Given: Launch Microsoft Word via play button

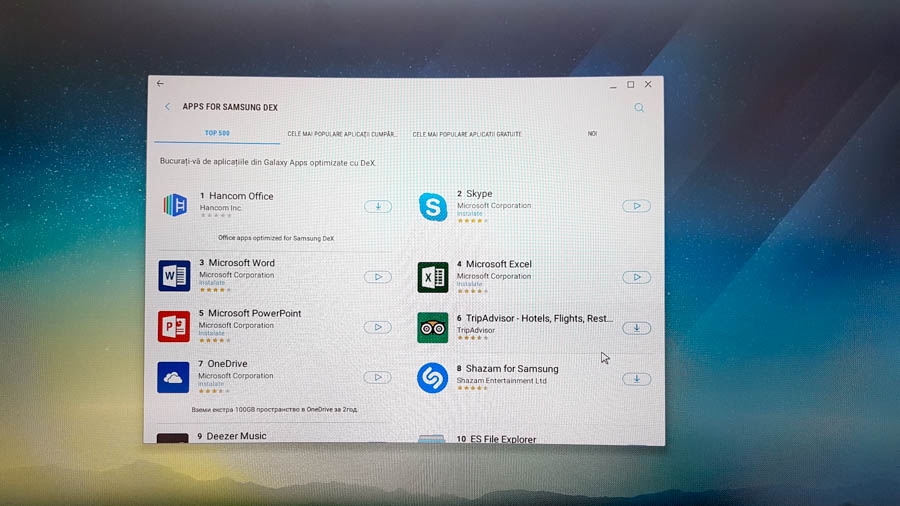Looking at the screenshot, I should click(x=378, y=277).
